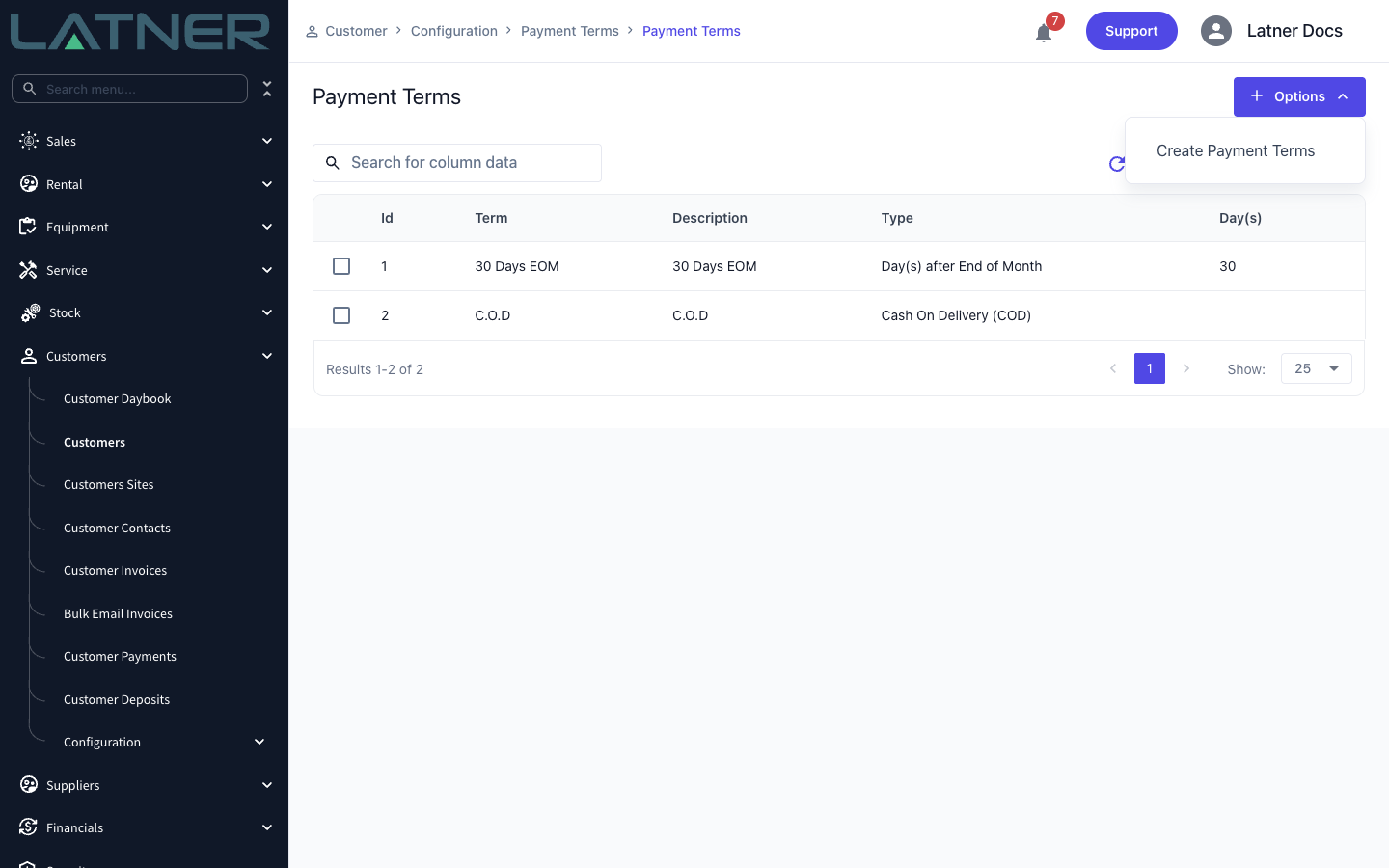Open Customer Deposits in sidebar
Screen dimensions: 1389x868
click(x=117, y=699)
